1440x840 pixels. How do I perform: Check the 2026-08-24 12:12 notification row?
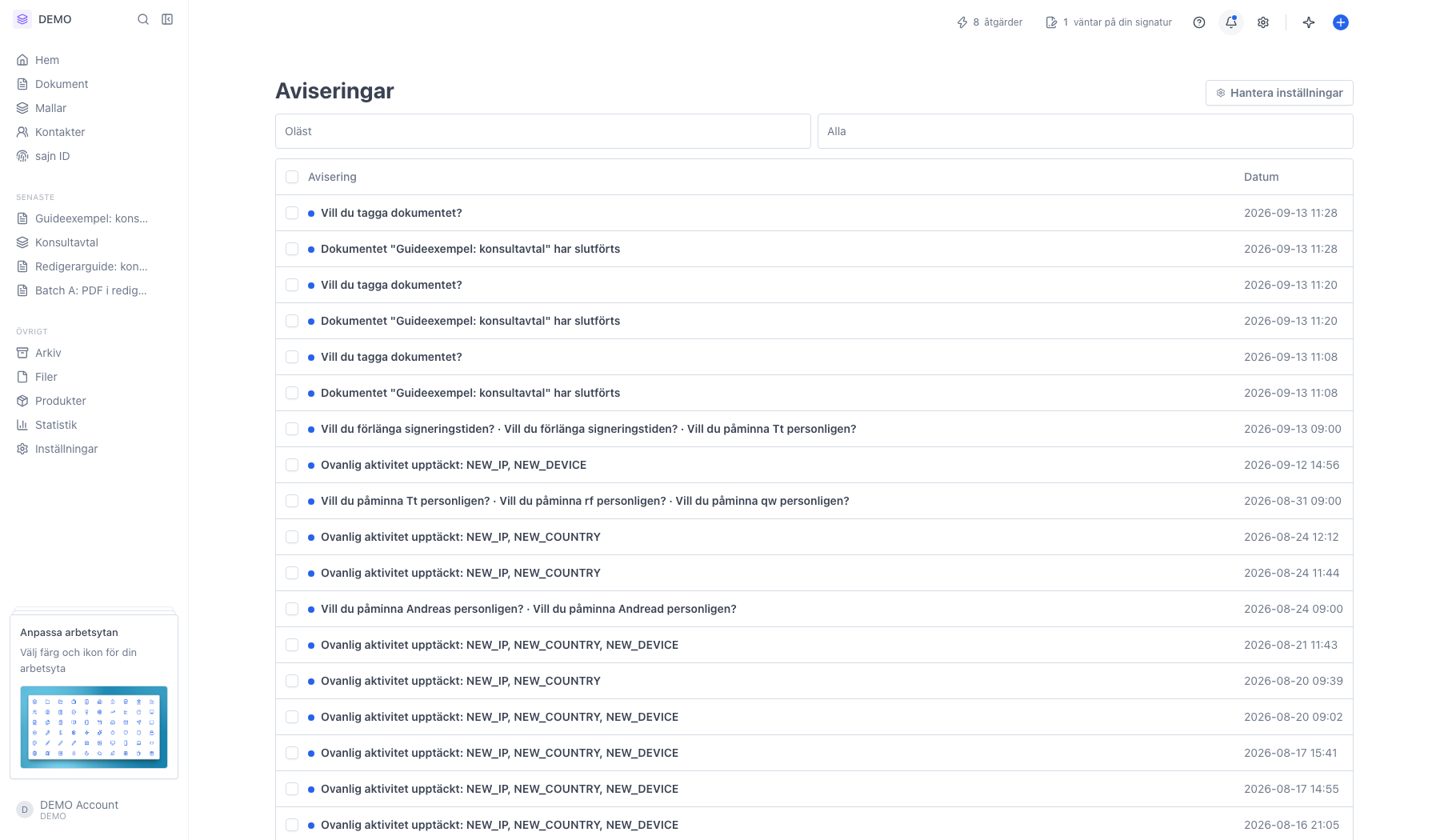click(292, 537)
